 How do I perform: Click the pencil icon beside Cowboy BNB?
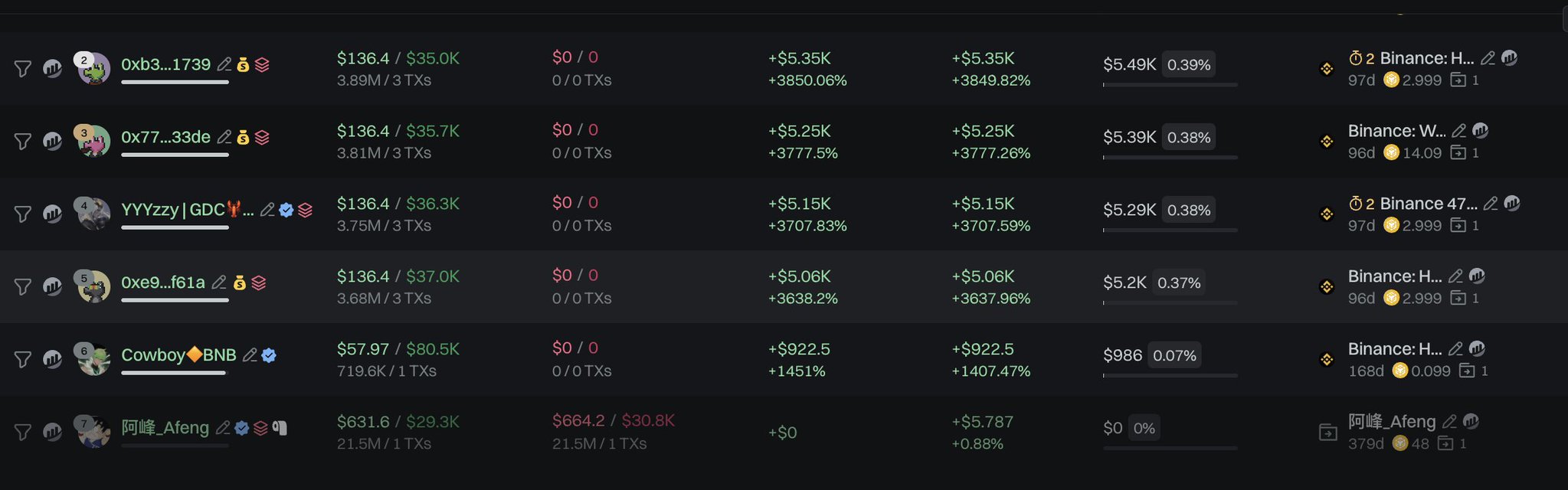(x=250, y=355)
